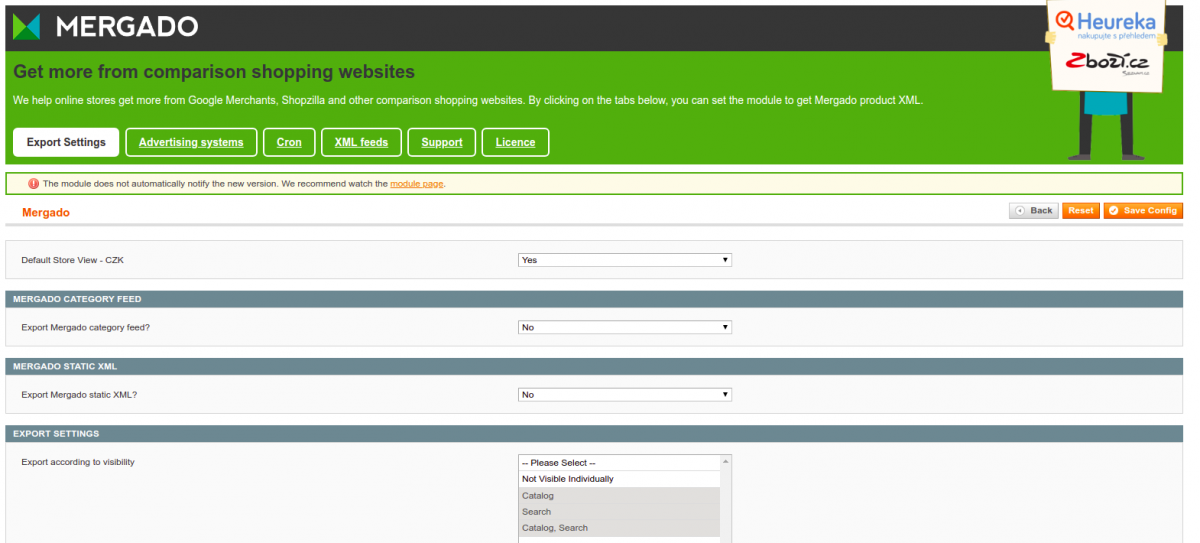View the Licence tab

(x=515, y=142)
